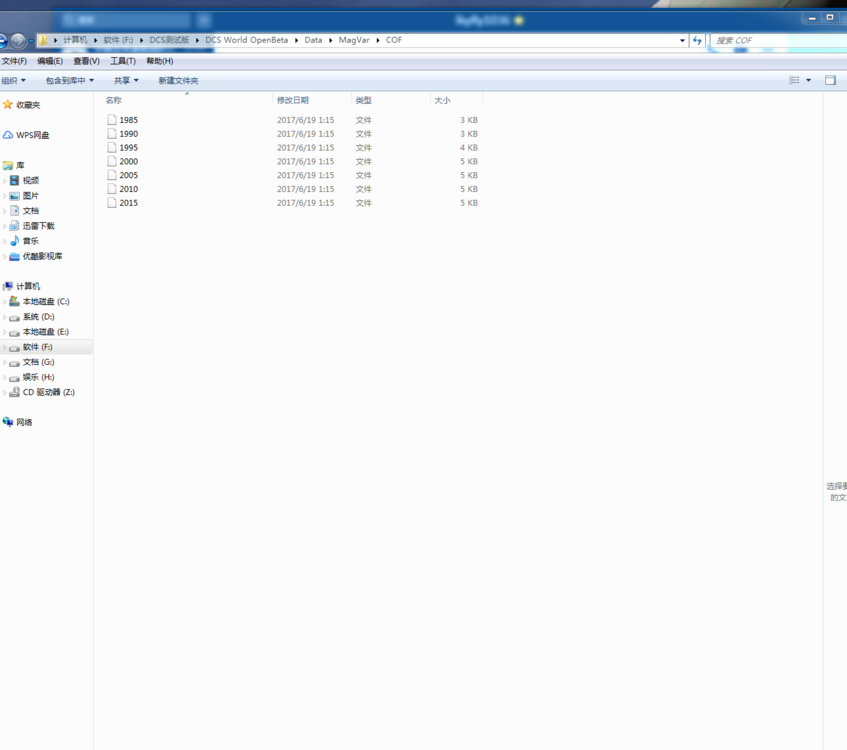This screenshot has height=750, width=847.
Task: Click 计算机 in the address path
Action: tap(75, 40)
